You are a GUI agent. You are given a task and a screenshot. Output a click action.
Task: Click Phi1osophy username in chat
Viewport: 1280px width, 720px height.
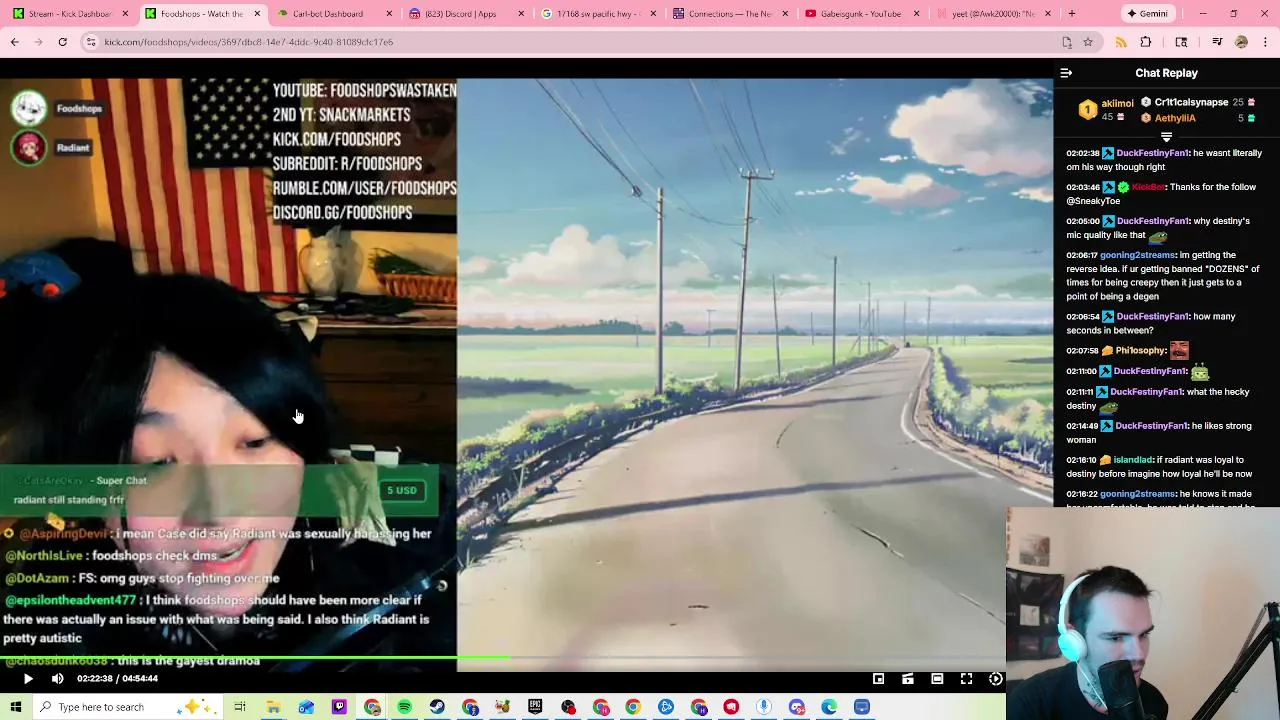click(x=1141, y=351)
